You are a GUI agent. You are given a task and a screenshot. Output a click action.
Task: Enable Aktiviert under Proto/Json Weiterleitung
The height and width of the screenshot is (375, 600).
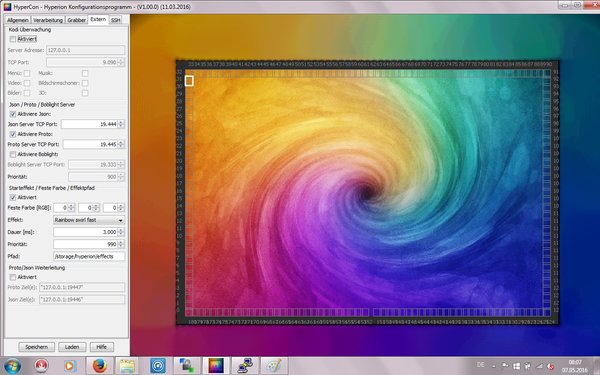point(13,277)
